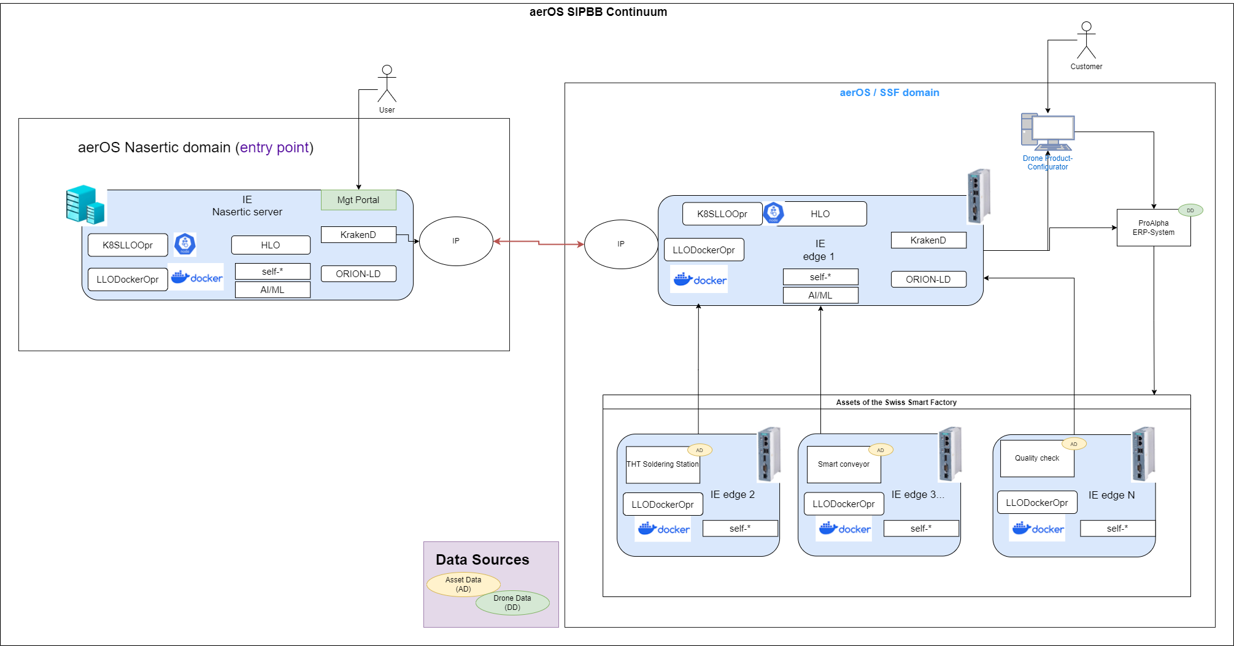Click the ProAlpha ERP-System box
This screenshot has width=1234, height=646.
[1153, 229]
